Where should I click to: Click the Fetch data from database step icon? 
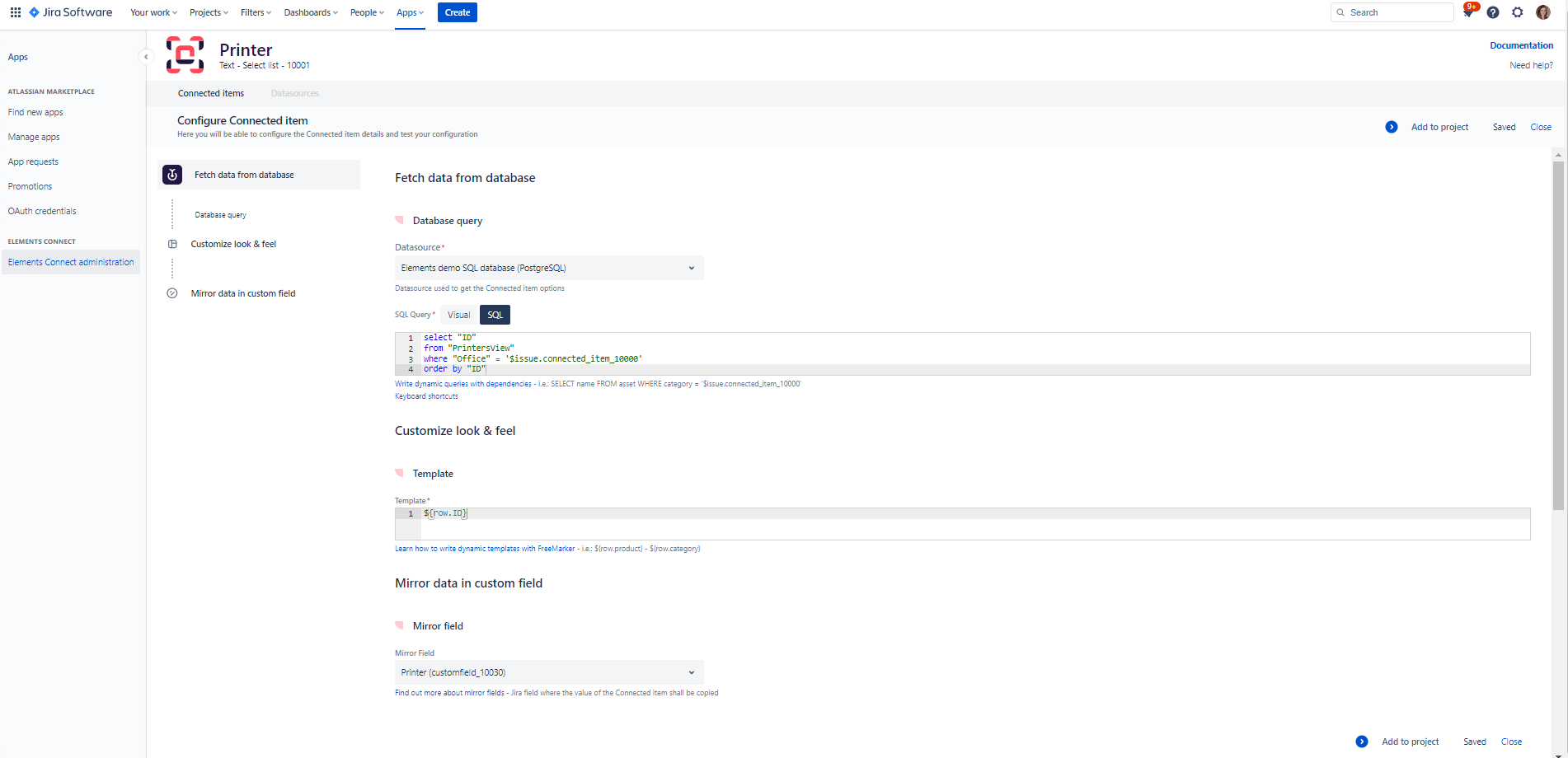tap(172, 175)
